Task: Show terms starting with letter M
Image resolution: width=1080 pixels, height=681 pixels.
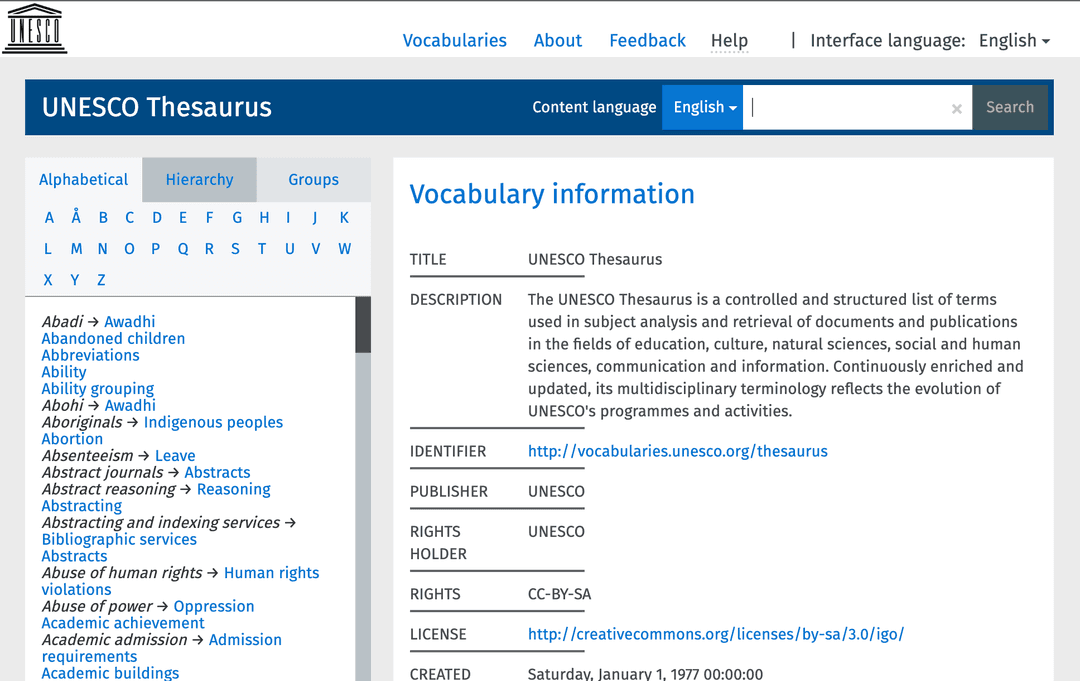Action: (x=76, y=249)
